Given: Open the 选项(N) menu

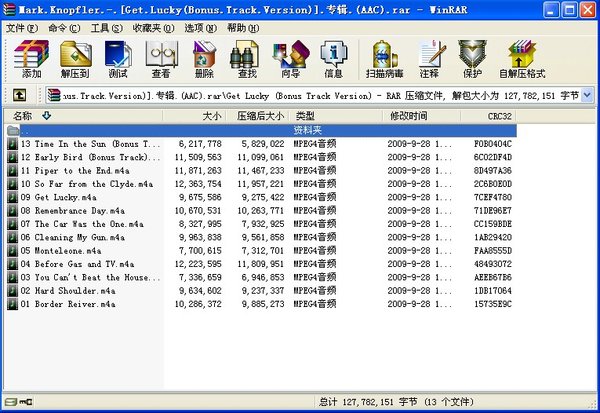Looking at the screenshot, I should (201, 28).
